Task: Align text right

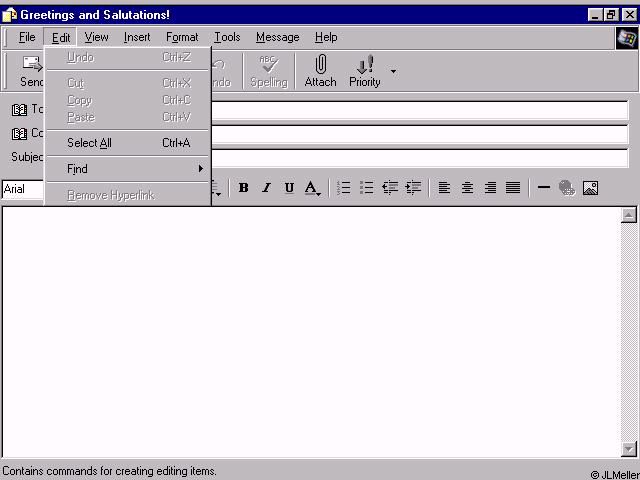Action: click(x=490, y=188)
